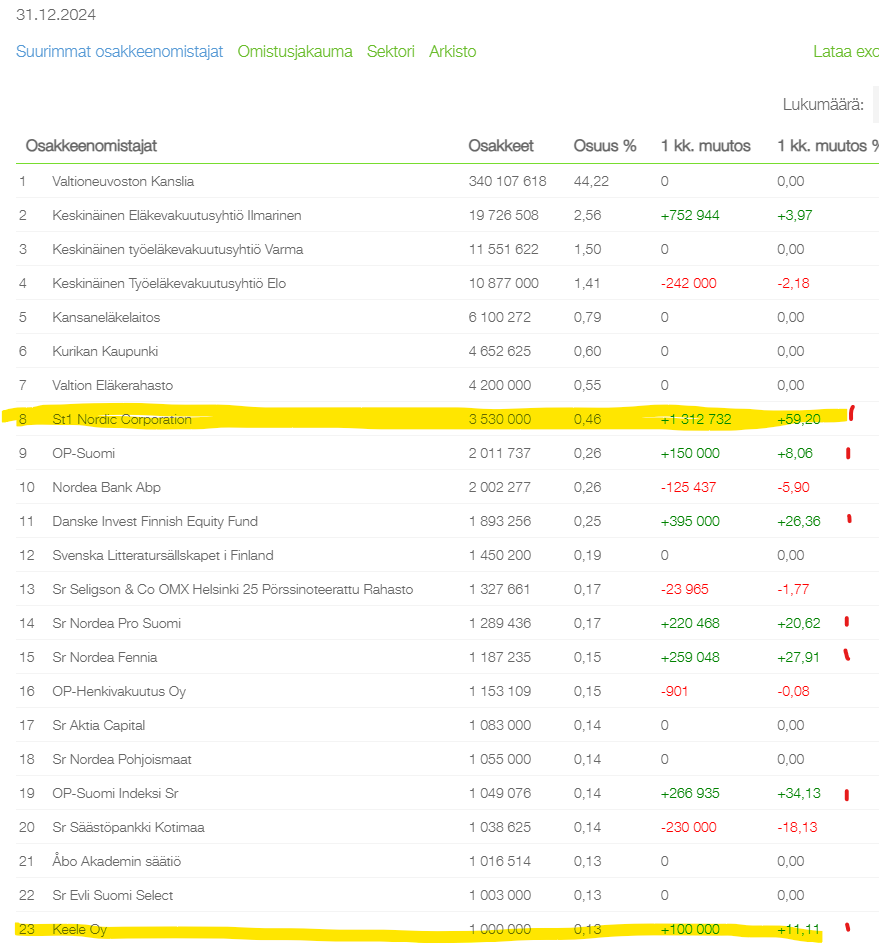The width and height of the screenshot is (879, 944).
Task: Select Sr Seligson & Co OMX Helsinki 25 fund
Action: coord(233,589)
